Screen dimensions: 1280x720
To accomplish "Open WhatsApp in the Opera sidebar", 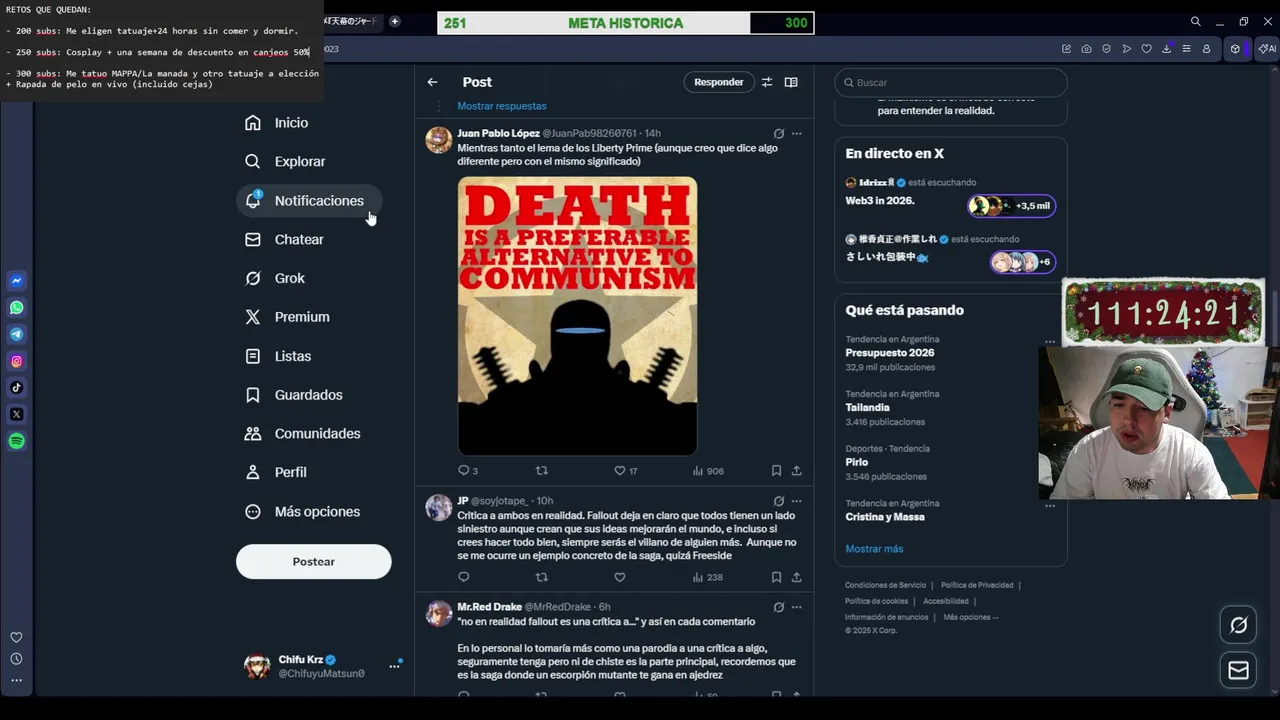I will tap(16, 308).
